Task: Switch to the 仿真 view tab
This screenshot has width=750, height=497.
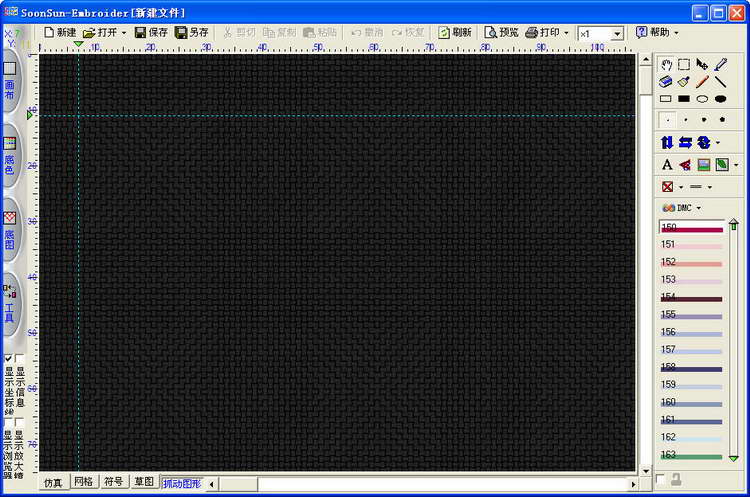Action: pos(53,483)
